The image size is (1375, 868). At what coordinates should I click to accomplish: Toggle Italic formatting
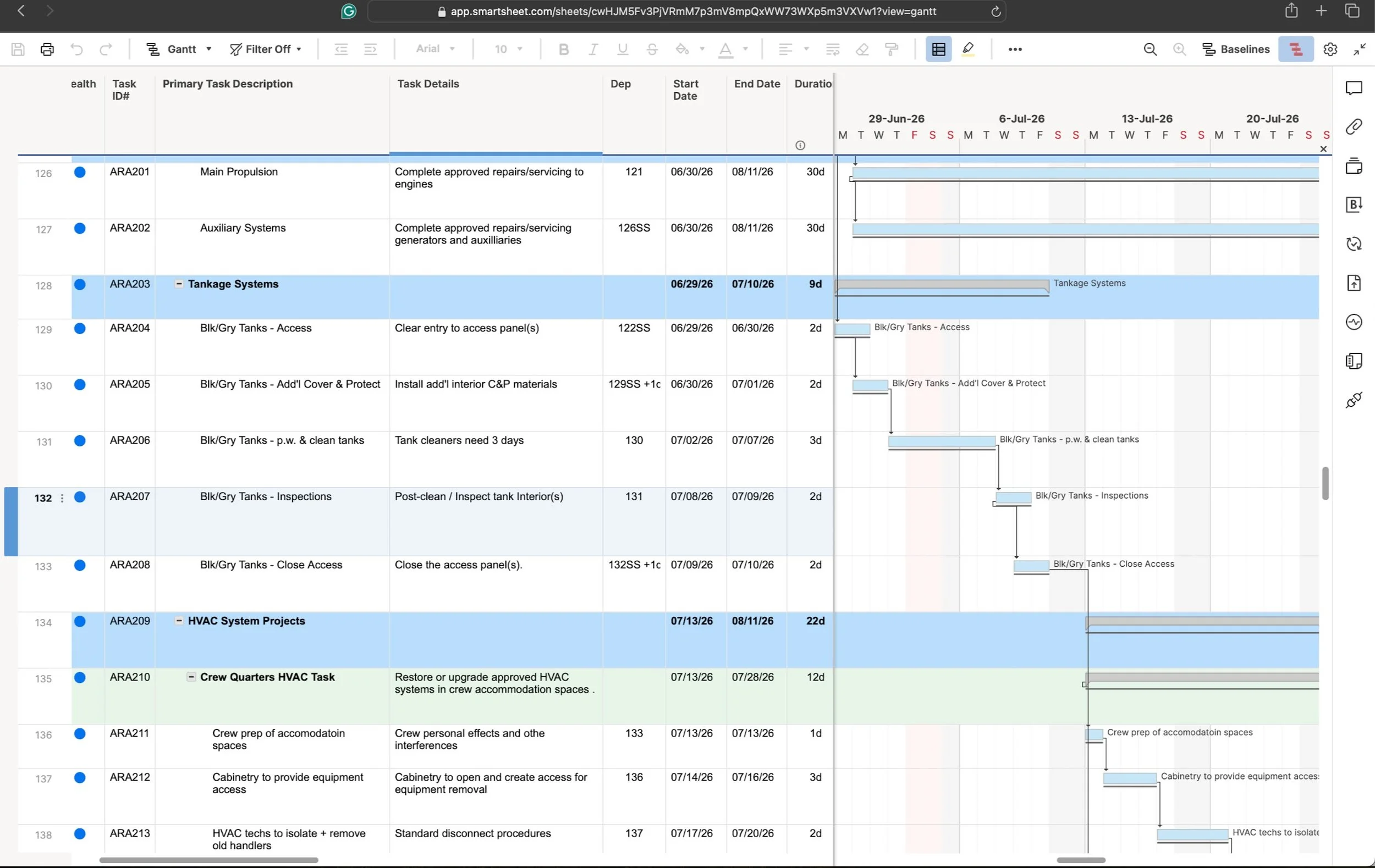coord(593,49)
